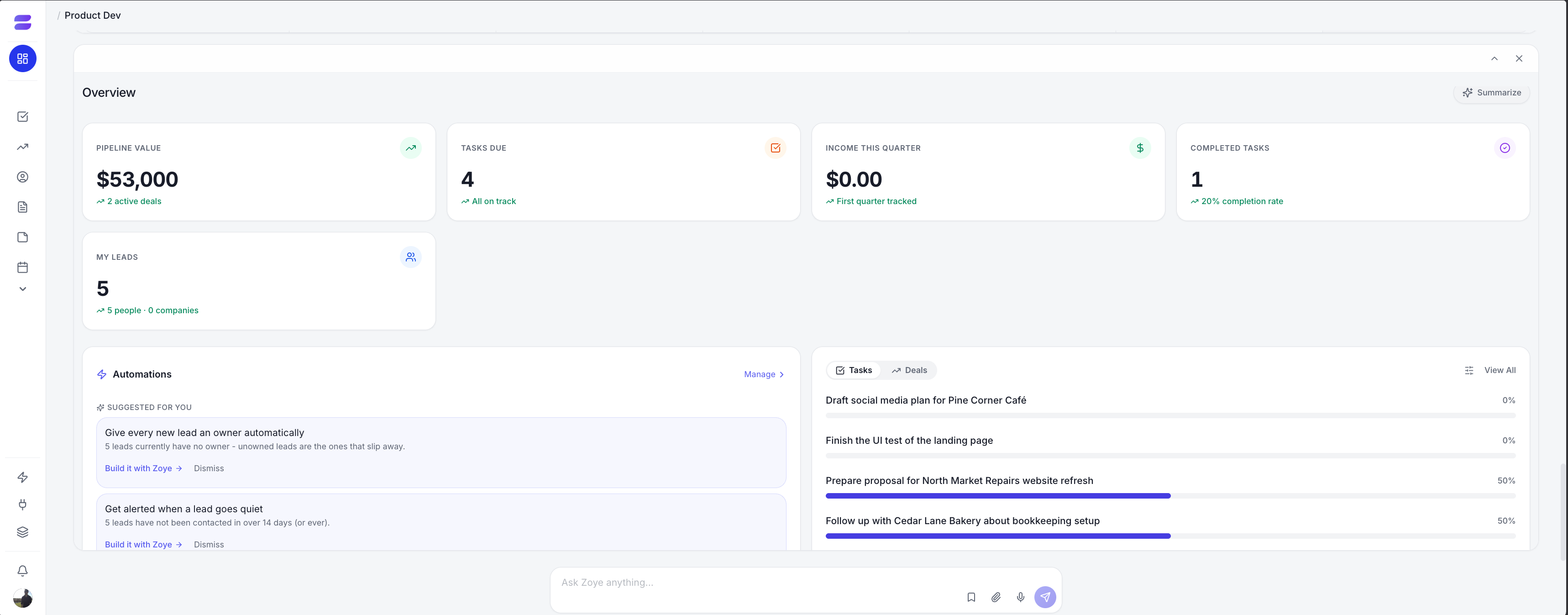Screen dimensions: 1568x615
Task: Open the deals trending arrow sidebar icon
Action: coord(22,147)
